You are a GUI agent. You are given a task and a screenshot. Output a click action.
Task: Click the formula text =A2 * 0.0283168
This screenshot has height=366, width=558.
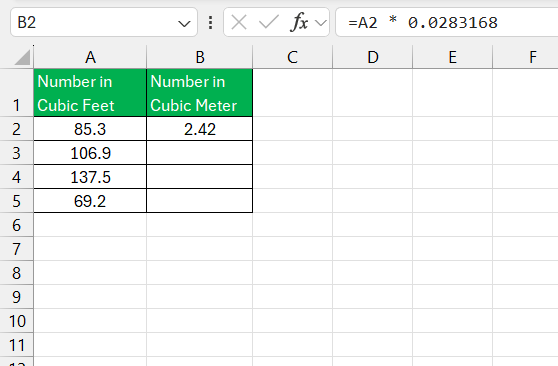[423, 23]
